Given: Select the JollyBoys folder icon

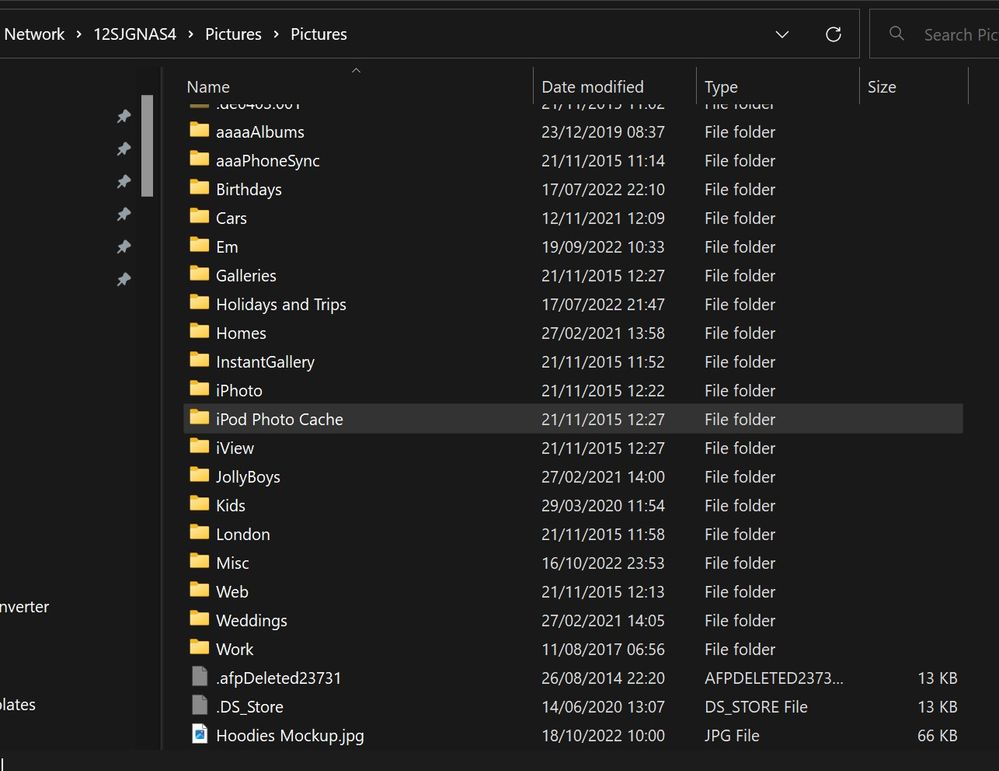Looking at the screenshot, I should click(x=199, y=475).
